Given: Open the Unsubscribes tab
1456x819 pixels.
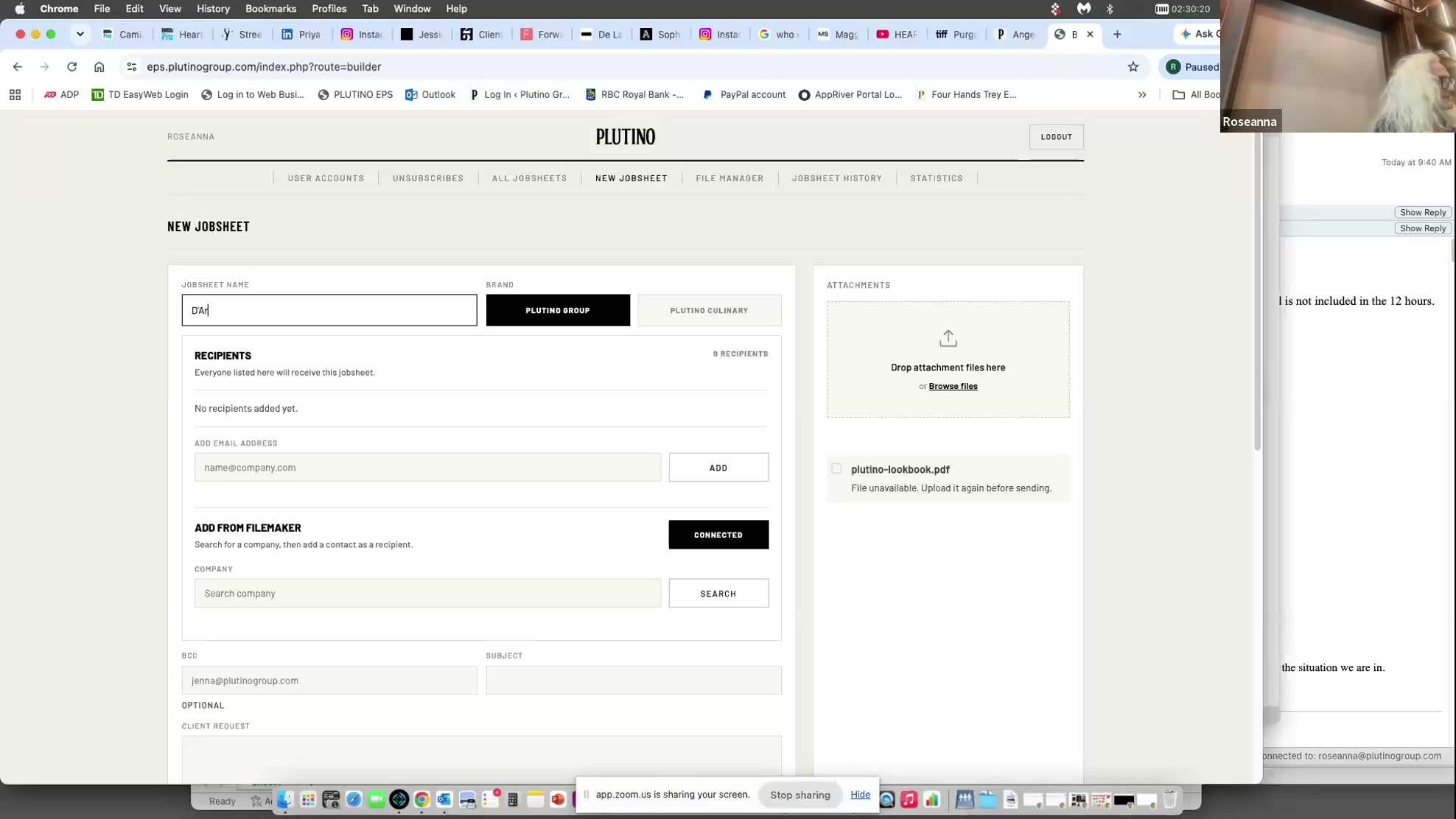Looking at the screenshot, I should pyautogui.click(x=428, y=178).
